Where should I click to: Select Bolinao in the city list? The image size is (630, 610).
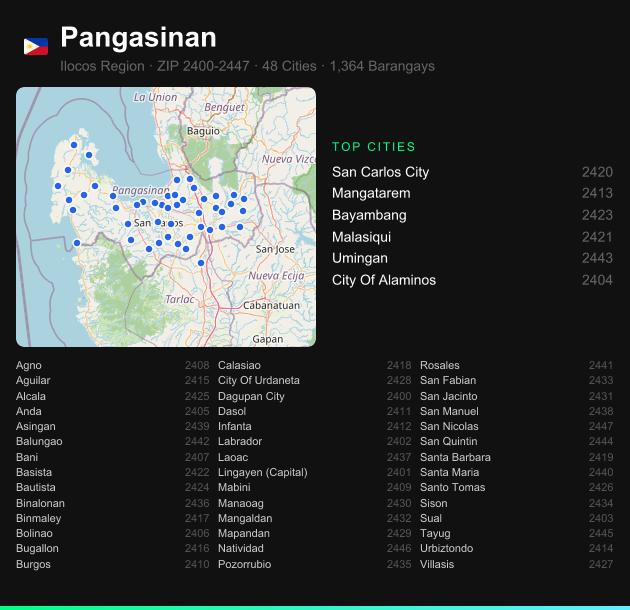[x=112, y=533]
